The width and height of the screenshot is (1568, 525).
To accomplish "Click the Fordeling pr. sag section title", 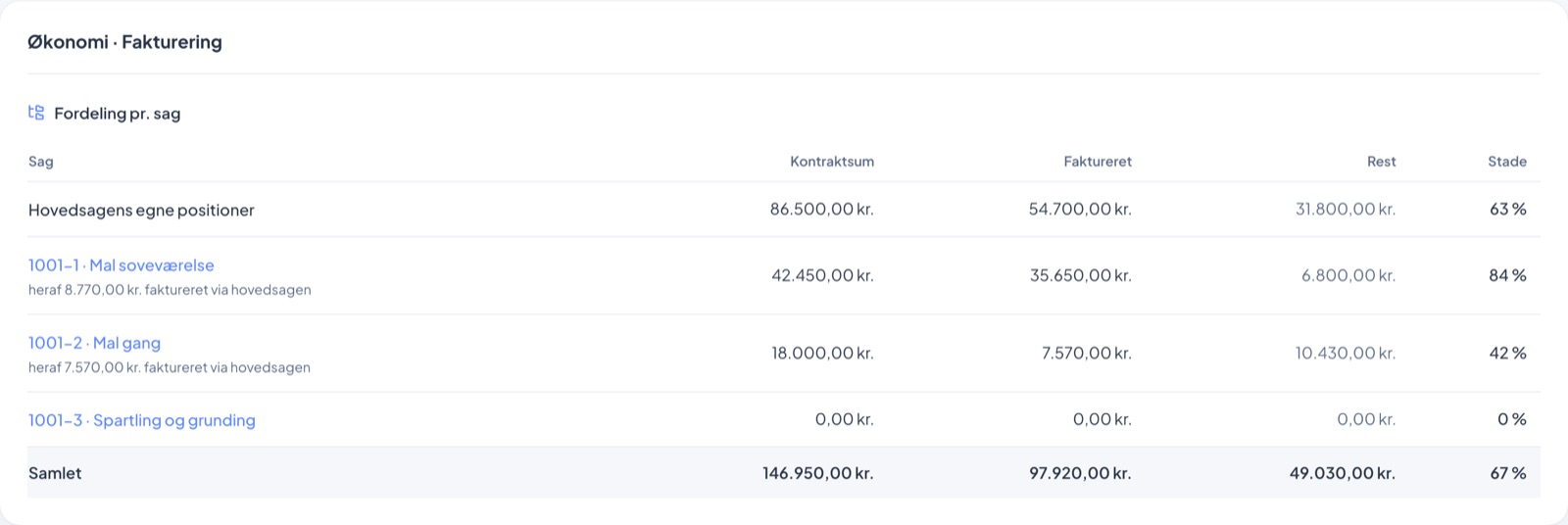I will pos(118,114).
